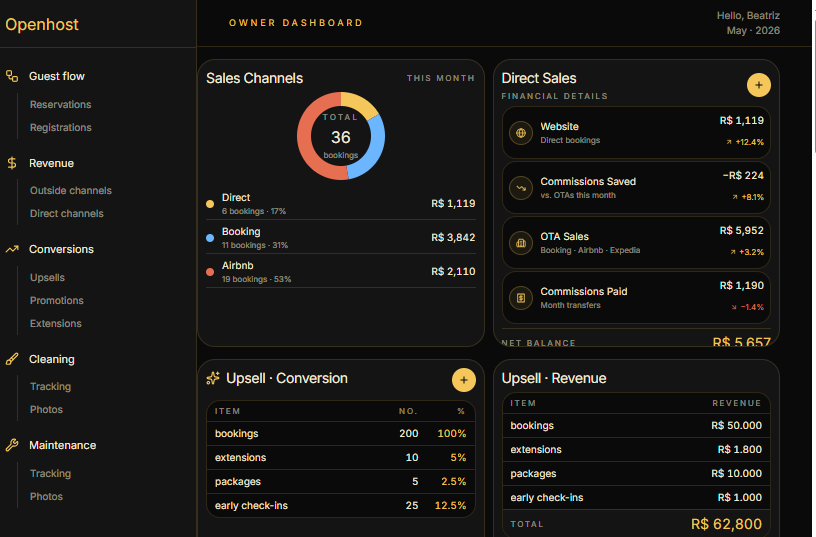816x537 pixels.
Task: Select the Guest flow section heading
Action: (x=57, y=76)
